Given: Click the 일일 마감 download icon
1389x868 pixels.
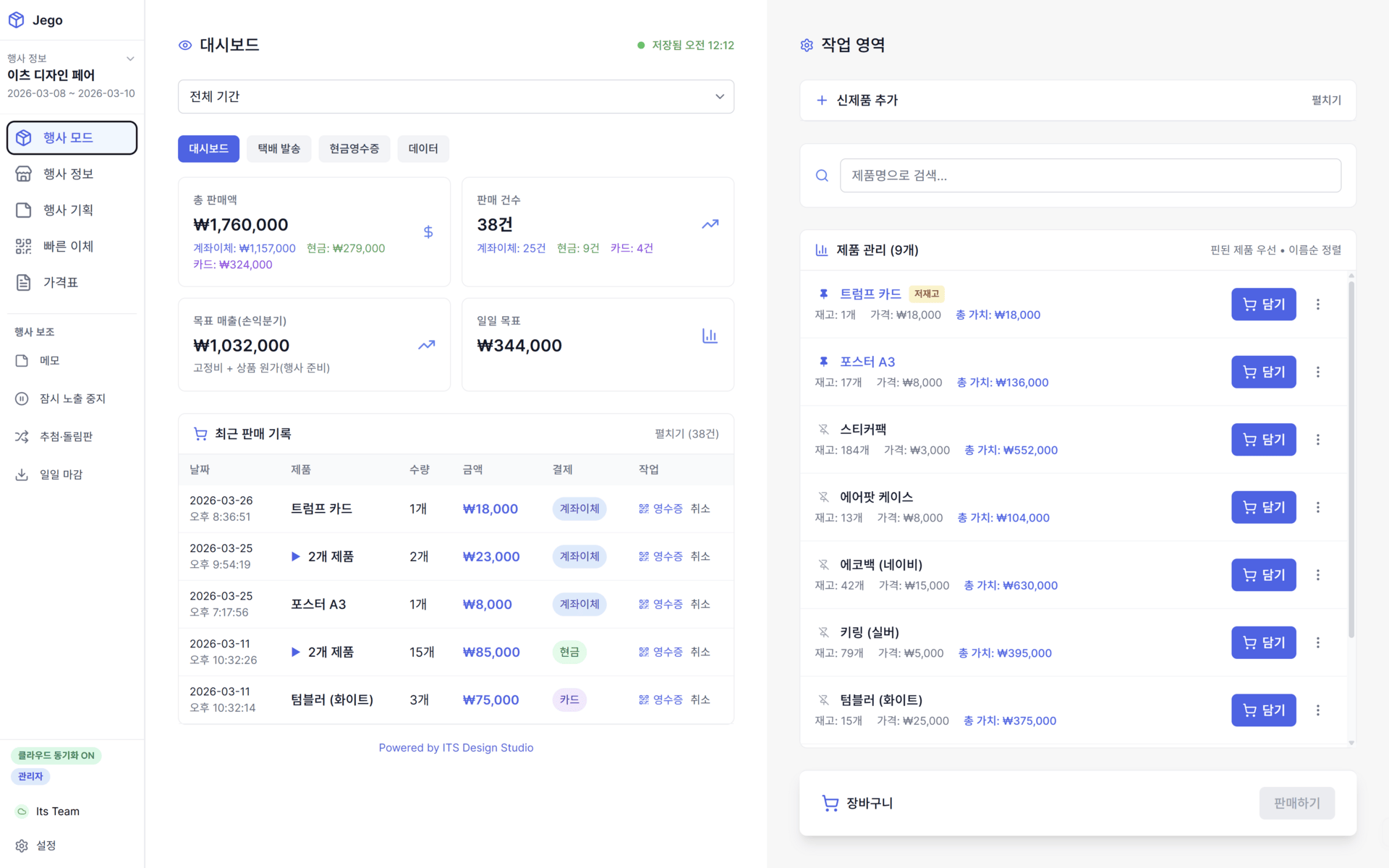Looking at the screenshot, I should (22, 475).
